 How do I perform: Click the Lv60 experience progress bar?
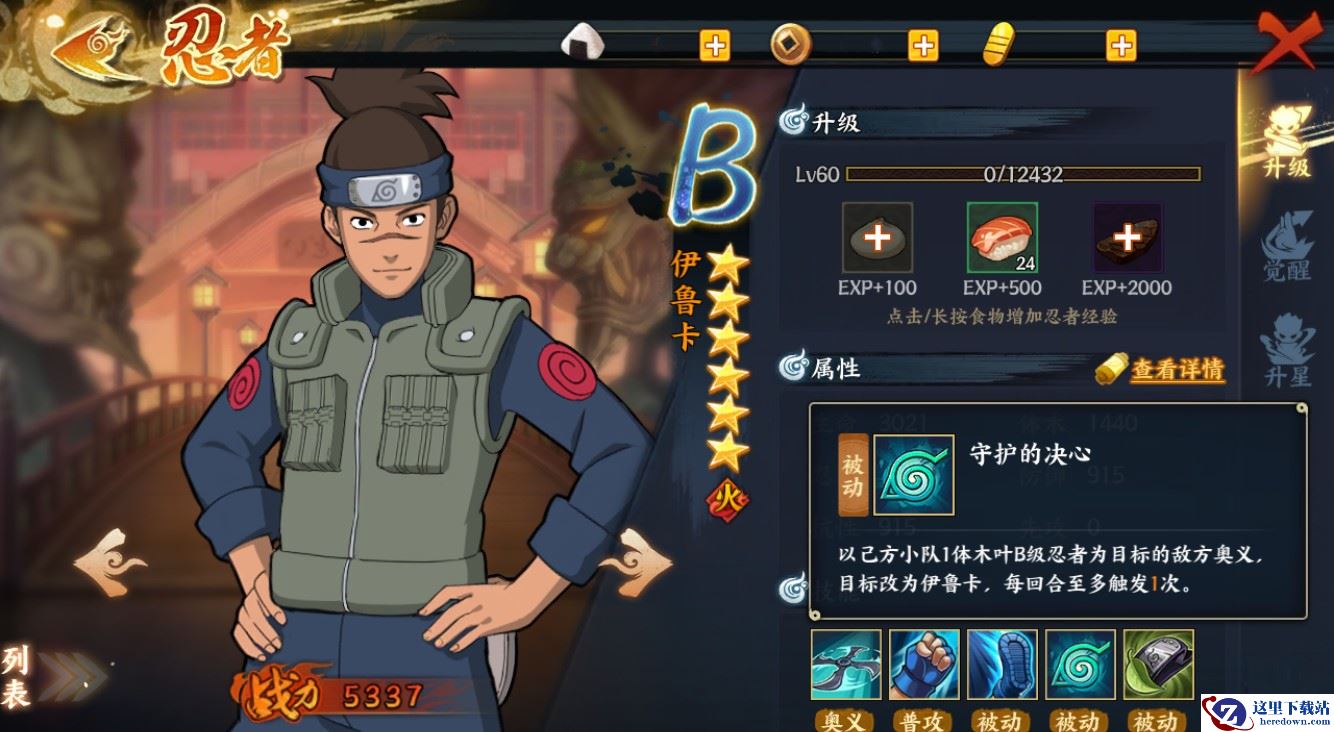(1023, 174)
